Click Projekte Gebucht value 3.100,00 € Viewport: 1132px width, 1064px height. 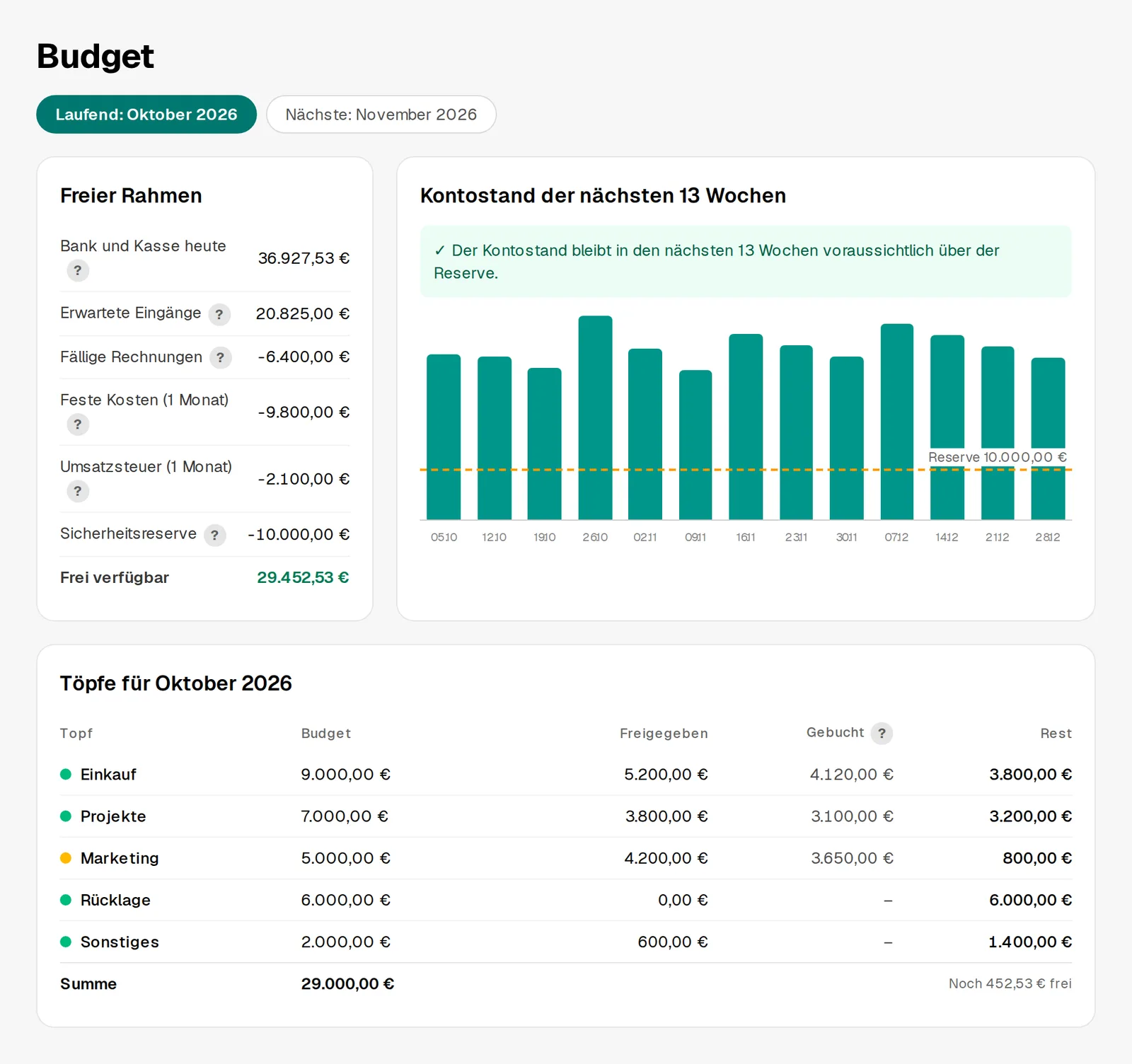click(852, 816)
